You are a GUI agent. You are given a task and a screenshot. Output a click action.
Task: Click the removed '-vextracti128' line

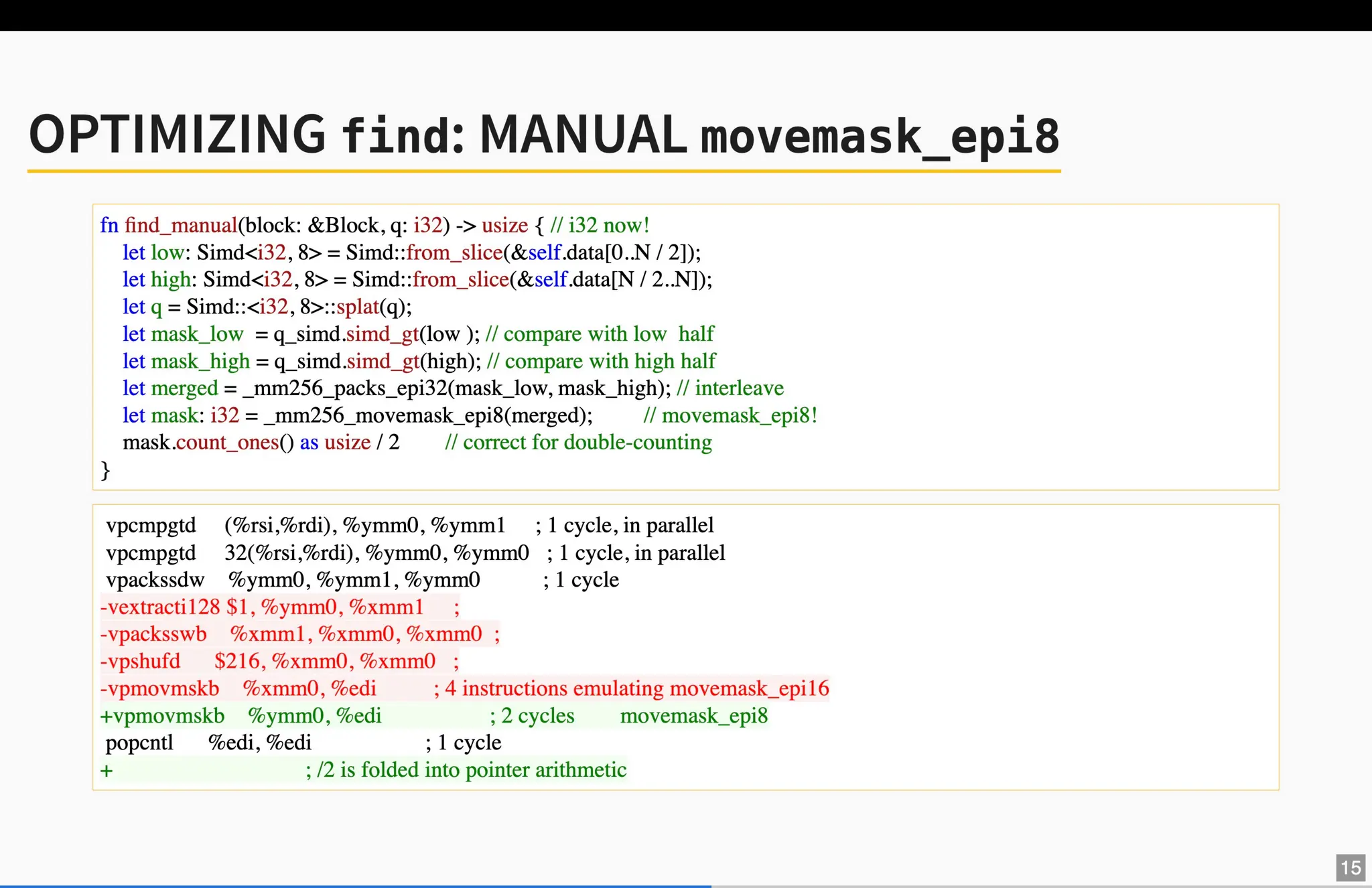(161, 607)
